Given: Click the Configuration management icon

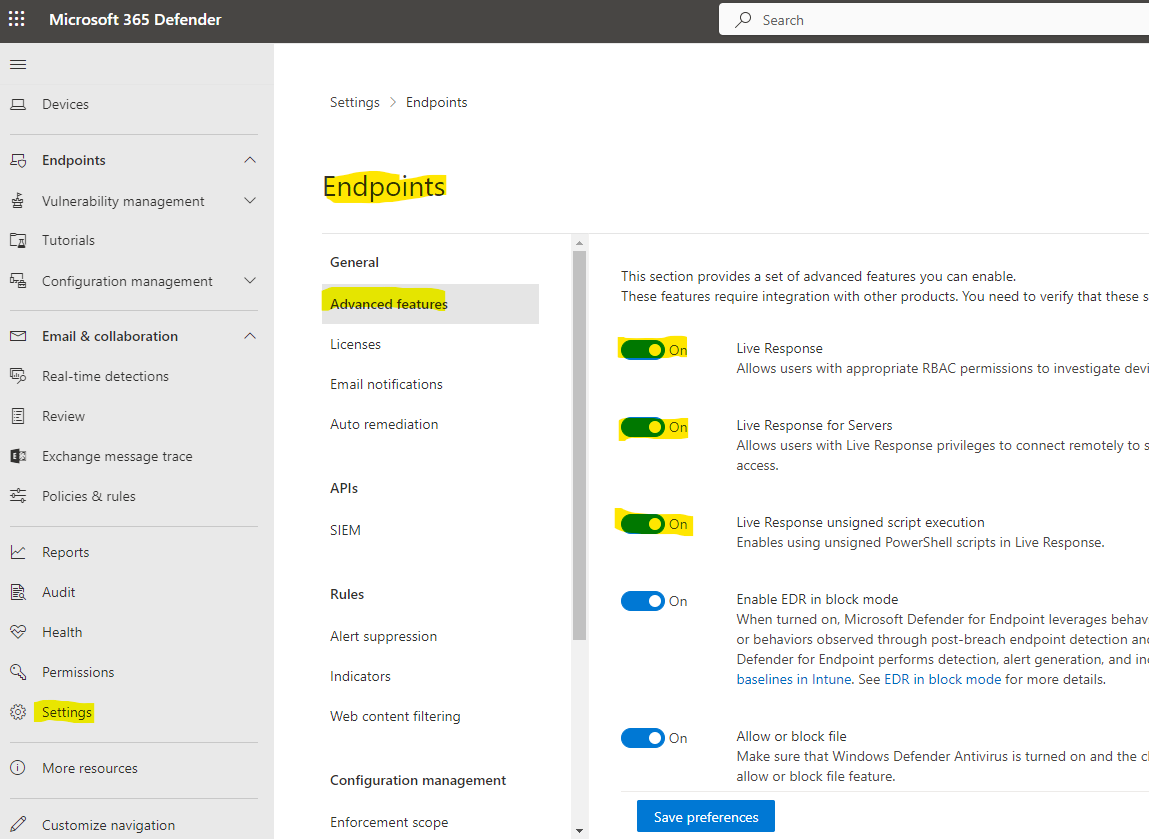Looking at the screenshot, I should pos(18,281).
